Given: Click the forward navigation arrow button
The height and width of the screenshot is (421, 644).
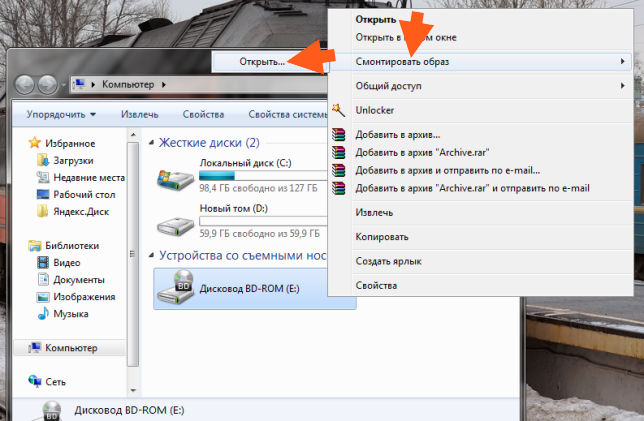Looking at the screenshot, I should [x=48, y=85].
